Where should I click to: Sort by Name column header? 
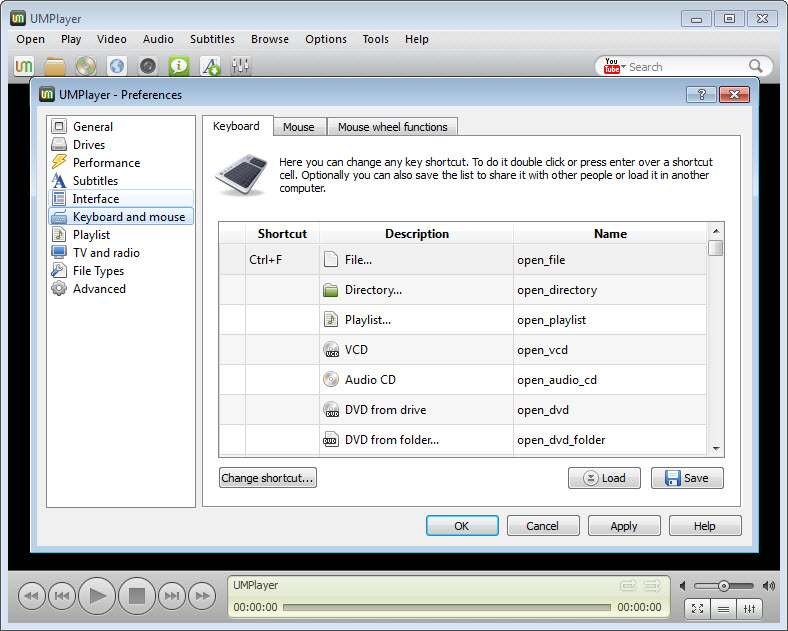click(610, 234)
